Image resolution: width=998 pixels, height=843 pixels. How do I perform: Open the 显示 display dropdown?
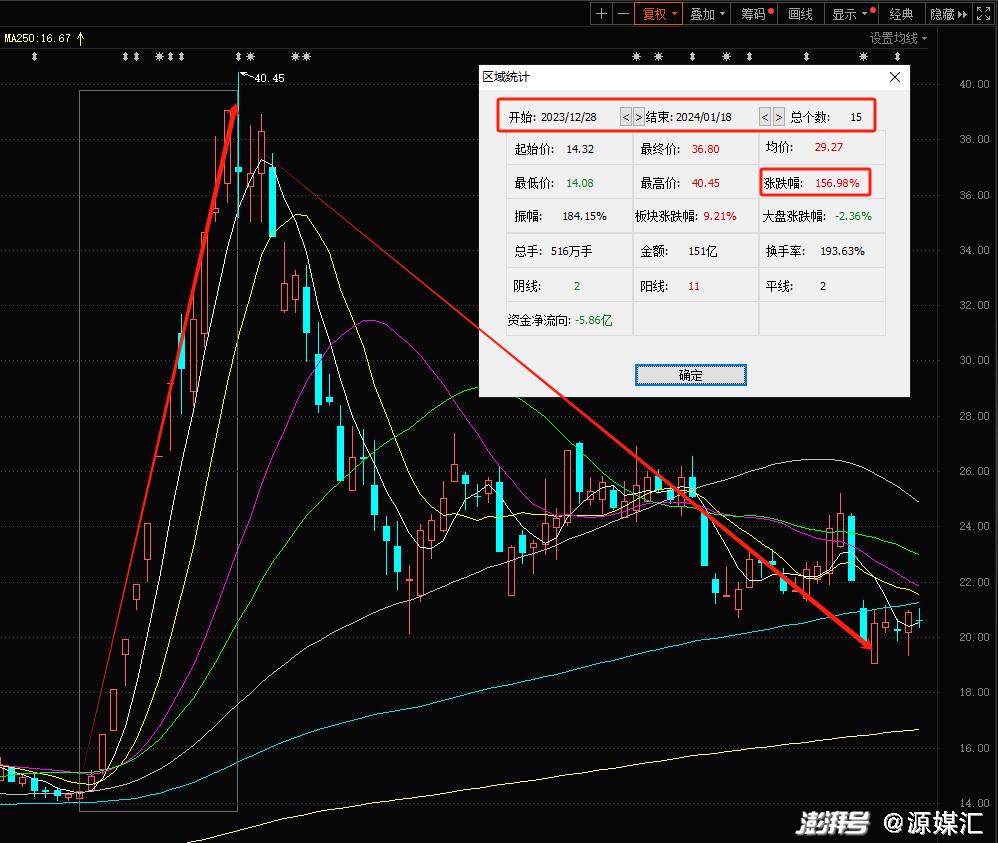849,14
